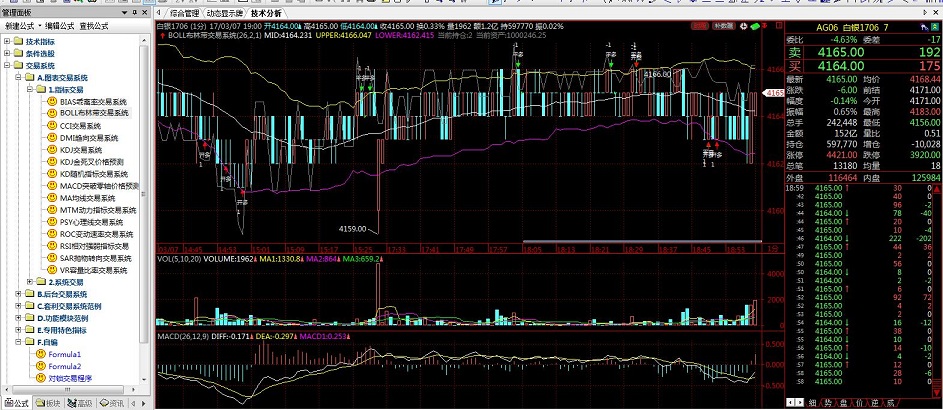Click the MACD(26,12,9) indicator label
Viewport: 943px width, 410px height.
coord(183,336)
